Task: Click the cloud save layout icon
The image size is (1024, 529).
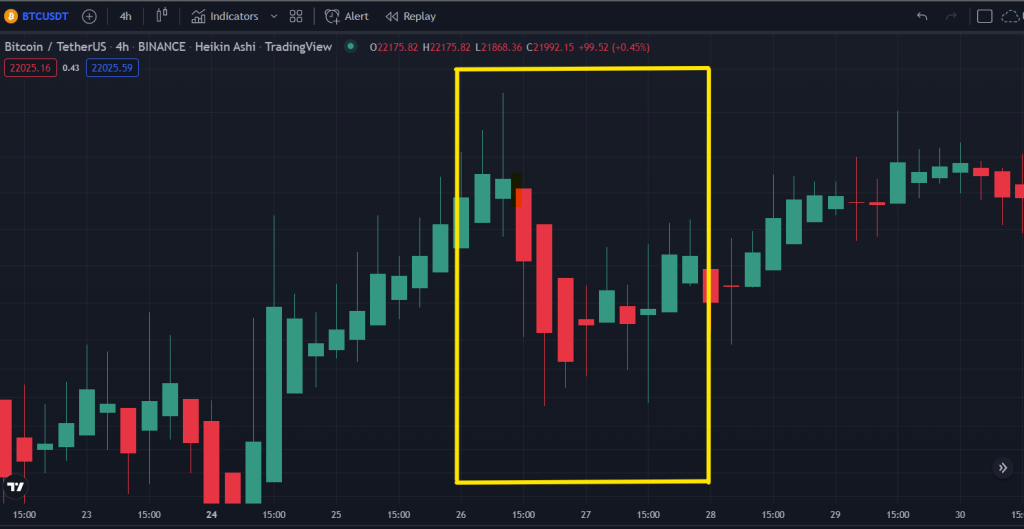Action: 1012,16
